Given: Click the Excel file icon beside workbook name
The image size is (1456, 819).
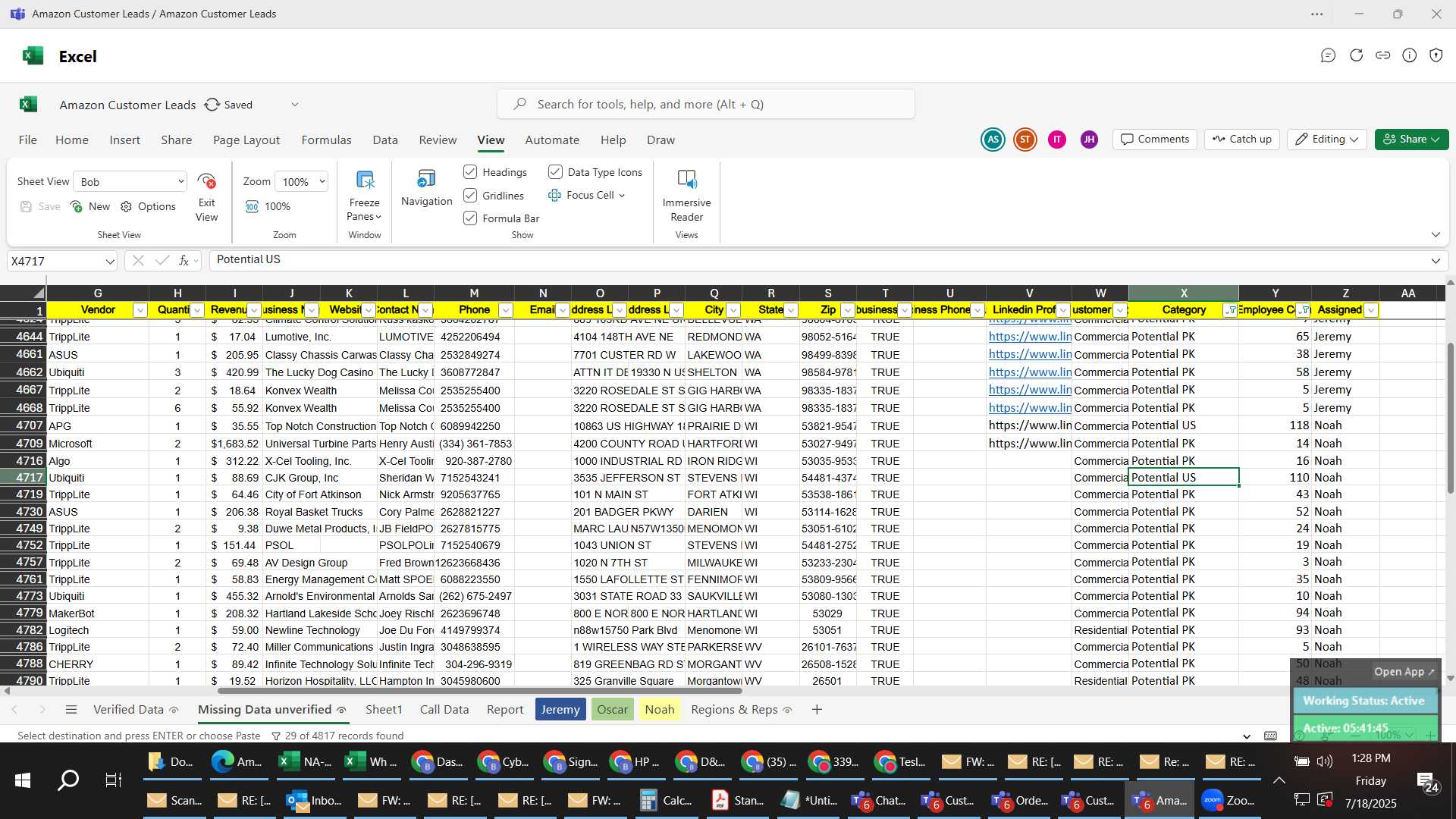Looking at the screenshot, I should 28,105.
